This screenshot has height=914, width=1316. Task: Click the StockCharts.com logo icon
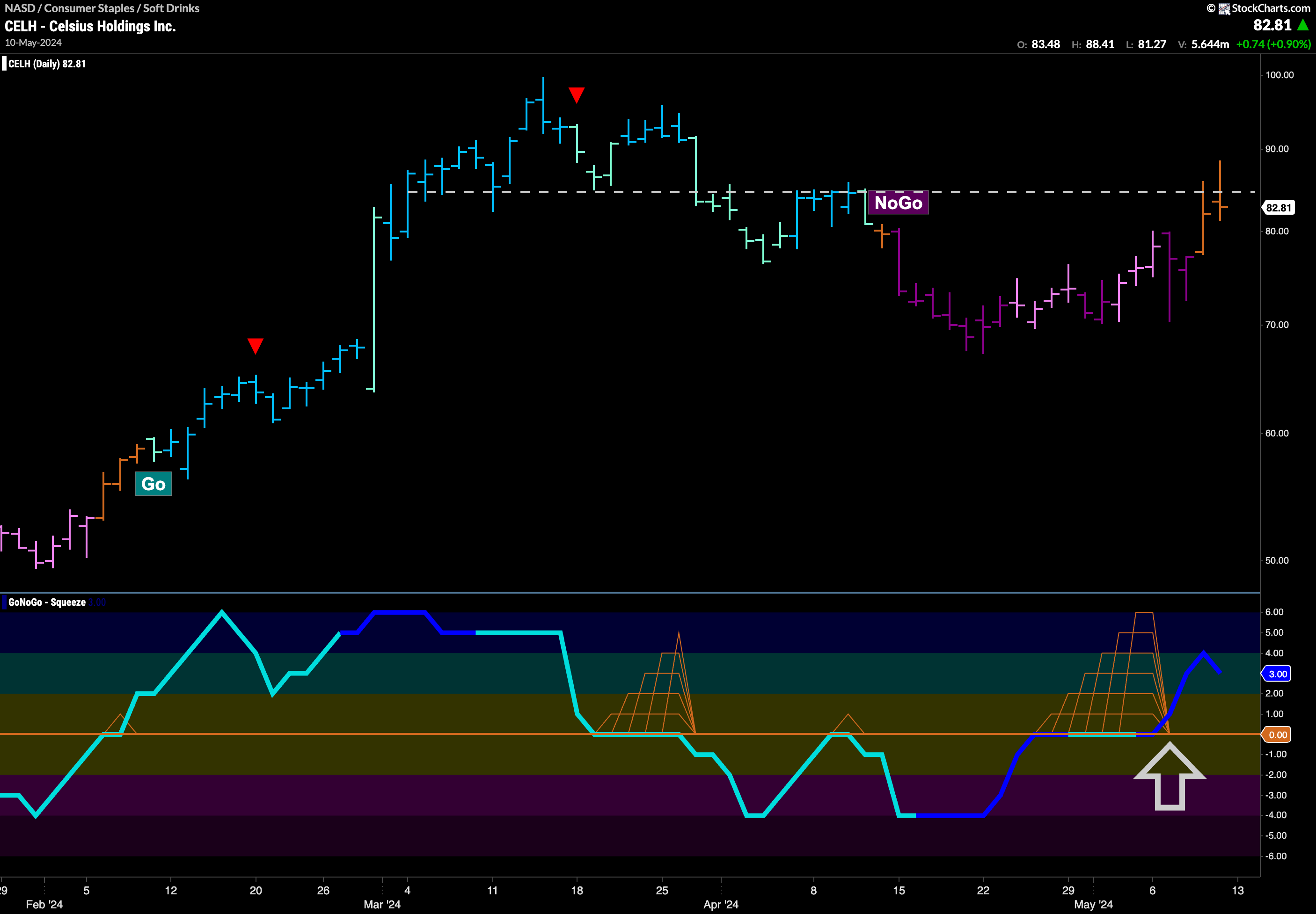tap(1224, 8)
